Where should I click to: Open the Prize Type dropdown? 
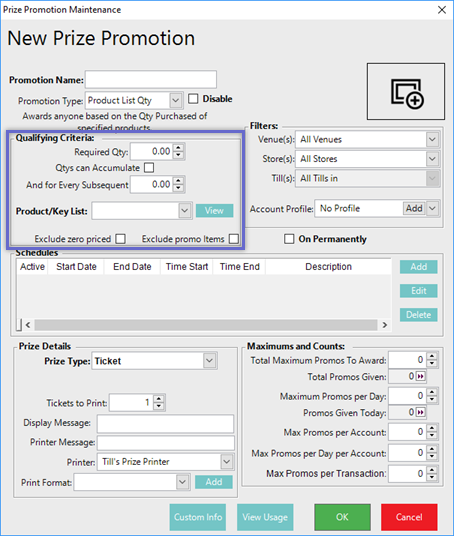(209, 361)
